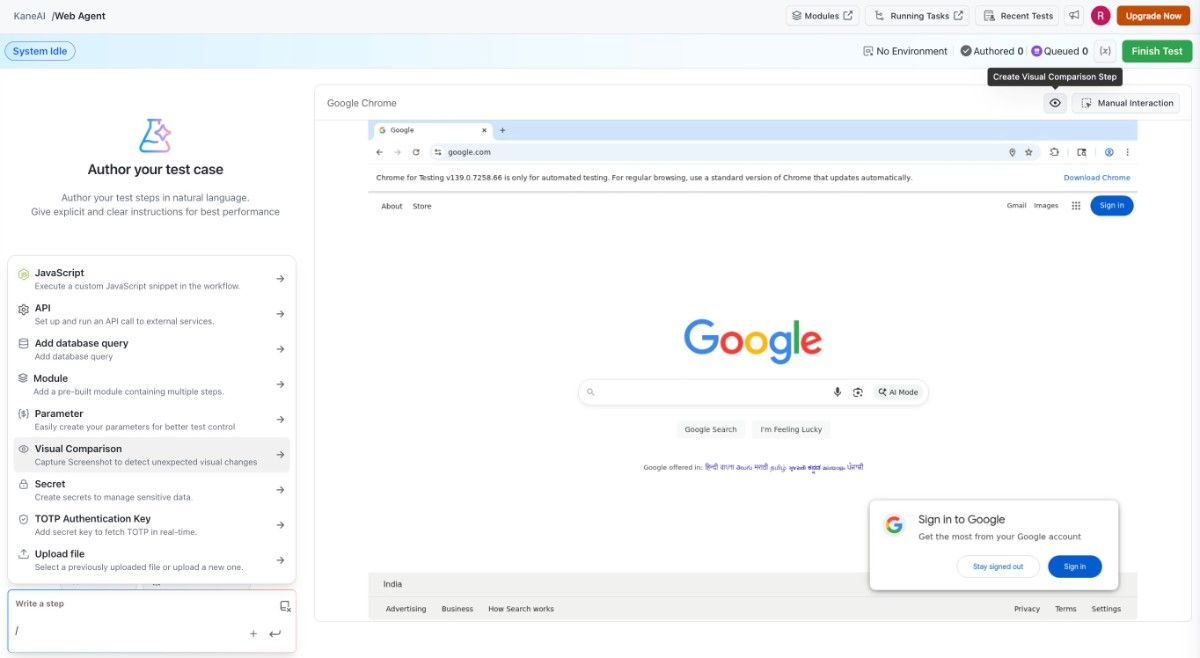Click the Add database query icon
1200x658 pixels.
pyautogui.click(x=24, y=347)
